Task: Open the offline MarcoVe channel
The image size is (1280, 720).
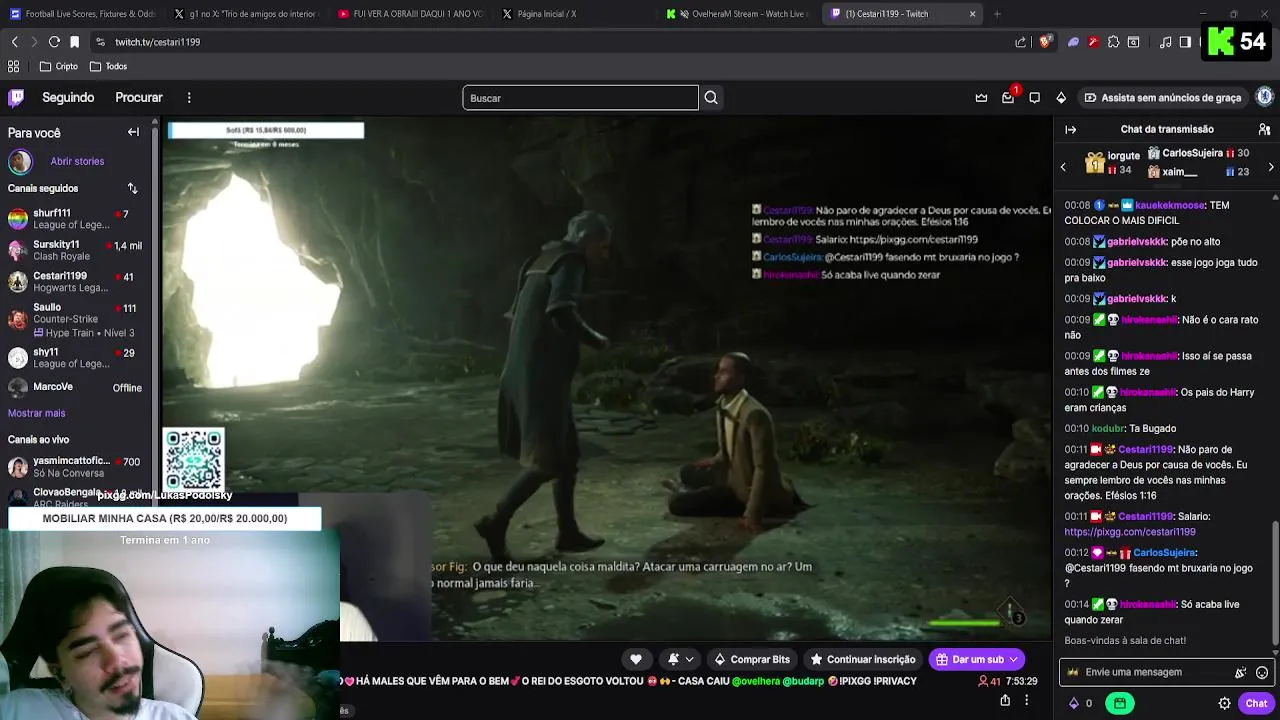Action: (75, 387)
